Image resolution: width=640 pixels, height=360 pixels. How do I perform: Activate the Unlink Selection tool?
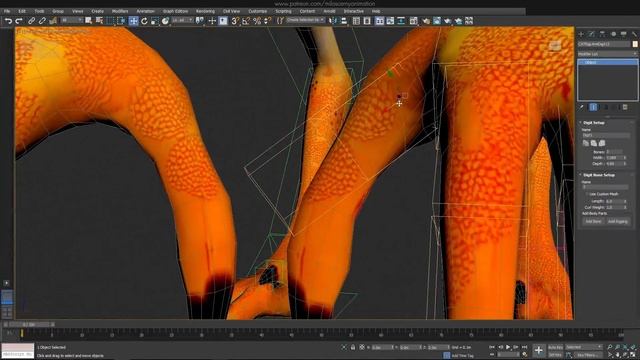tap(42, 20)
